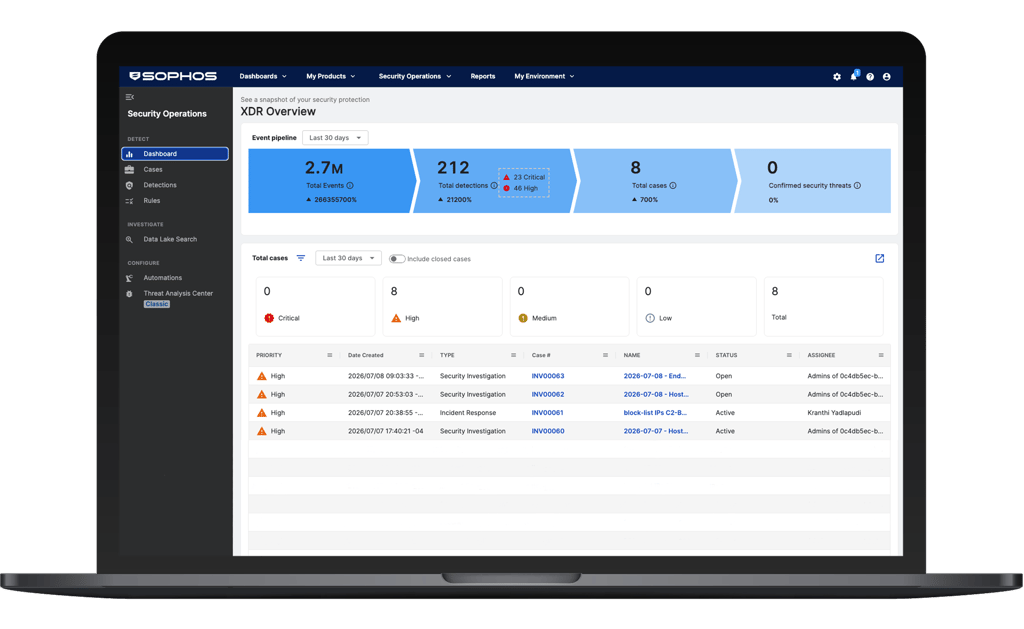Screen dimensions: 1024x629
Task: Open Case # column menu icon
Action: pyautogui.click(x=605, y=355)
